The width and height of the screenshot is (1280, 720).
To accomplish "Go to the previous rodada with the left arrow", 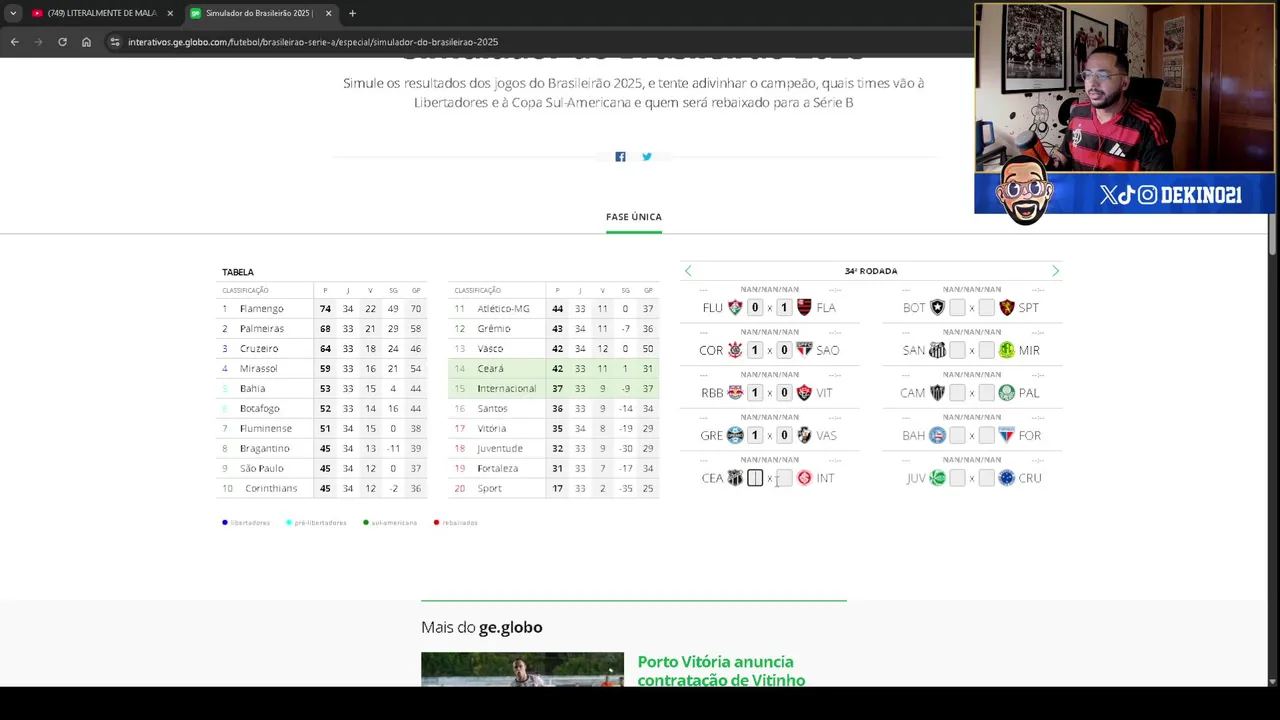I will click(x=688, y=271).
